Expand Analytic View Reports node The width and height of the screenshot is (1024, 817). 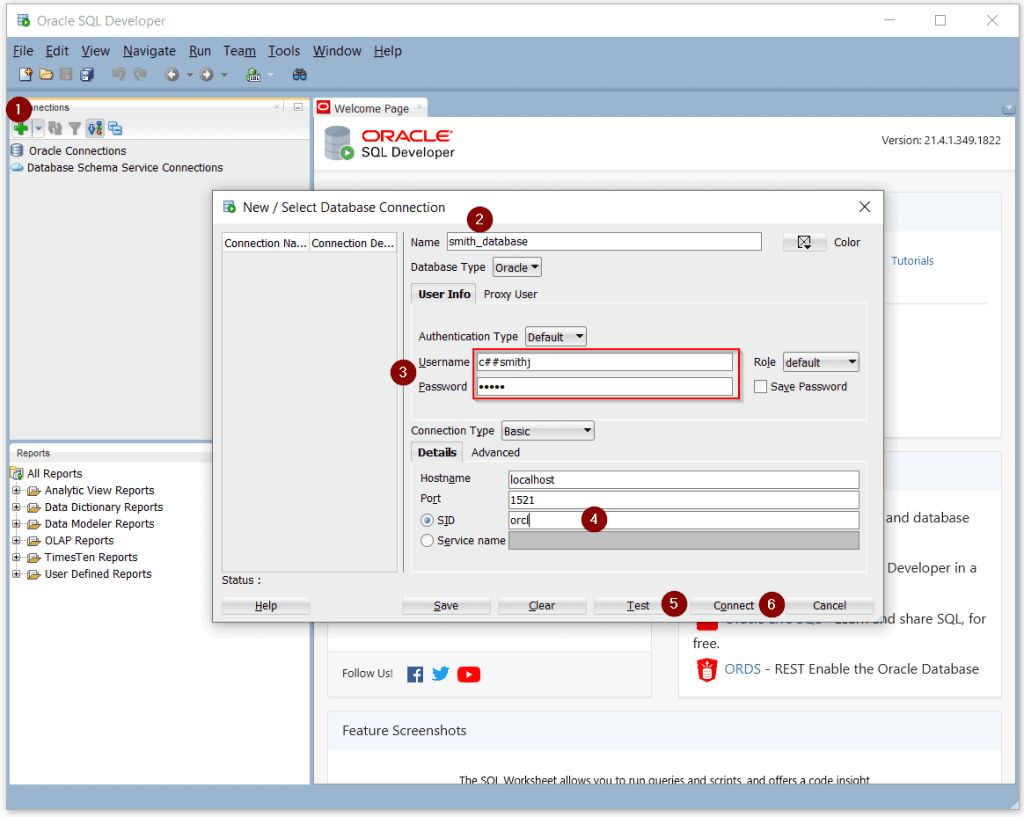[x=16, y=490]
